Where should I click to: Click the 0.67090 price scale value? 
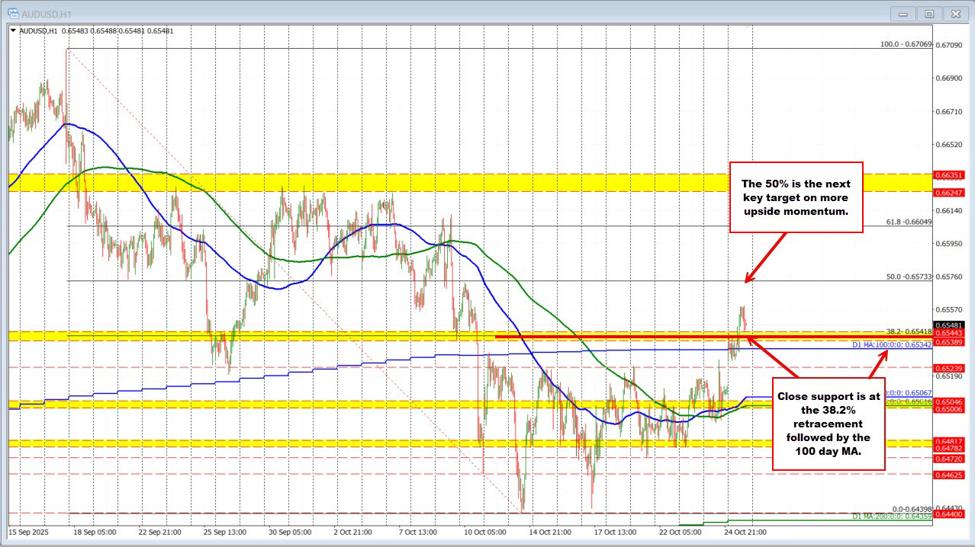coord(949,45)
